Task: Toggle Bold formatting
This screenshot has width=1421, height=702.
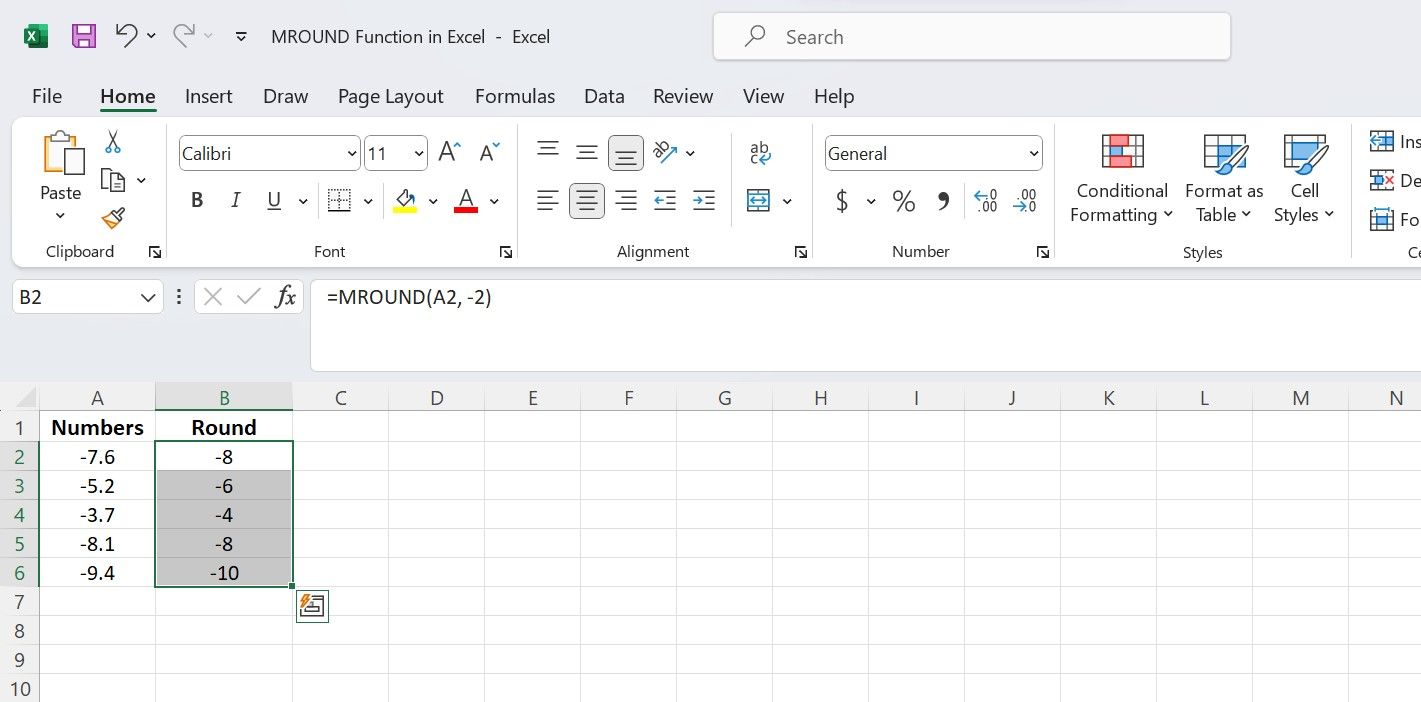Action: (197, 201)
